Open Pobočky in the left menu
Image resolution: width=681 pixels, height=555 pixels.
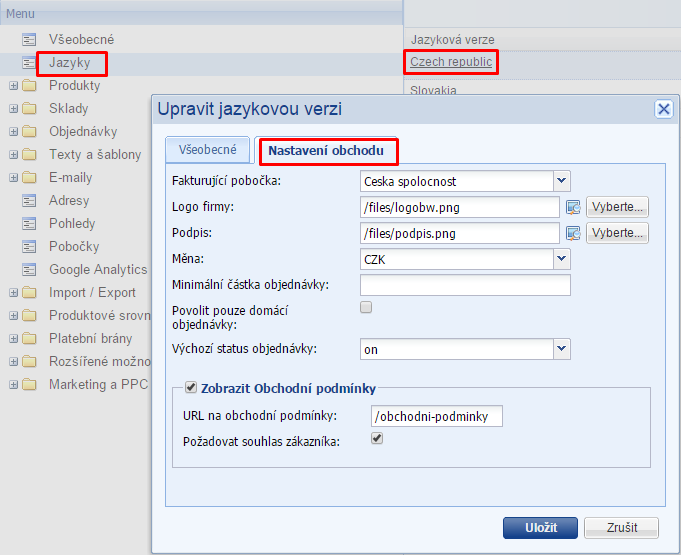coord(74,247)
